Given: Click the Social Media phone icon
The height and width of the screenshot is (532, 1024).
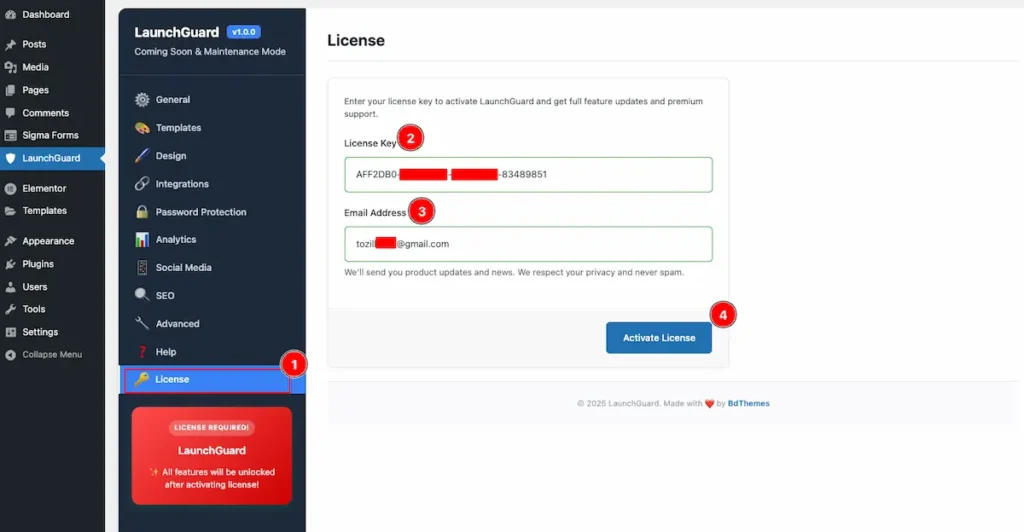Looking at the screenshot, I should (142, 268).
